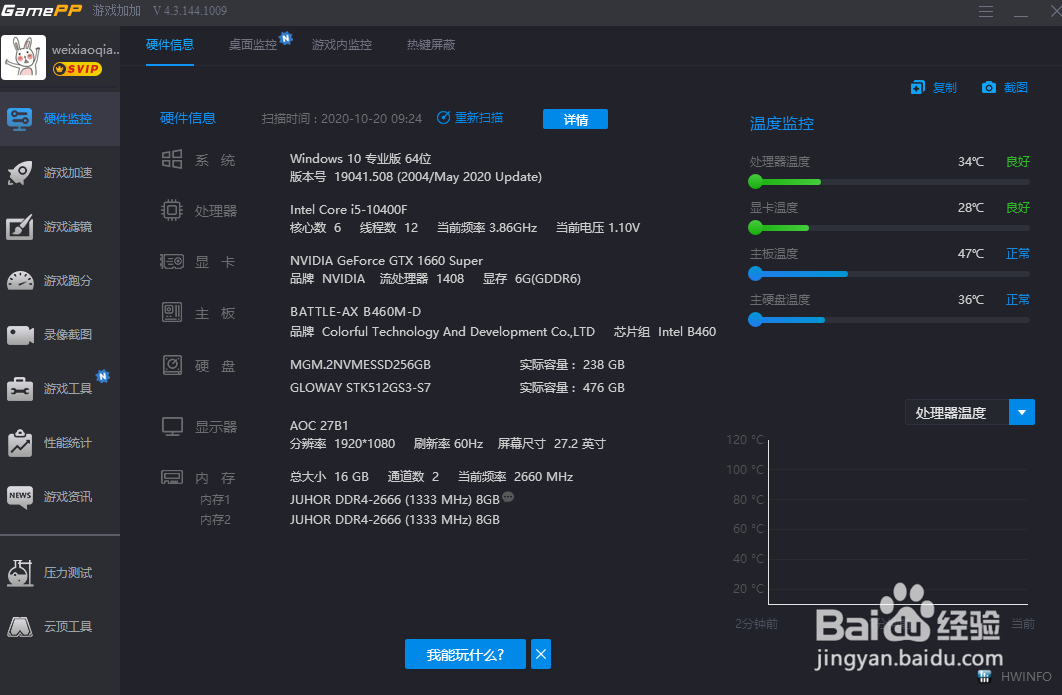Click the 处理器温度 green slider handle
Image resolution: width=1062 pixels, height=695 pixels.
pos(755,182)
